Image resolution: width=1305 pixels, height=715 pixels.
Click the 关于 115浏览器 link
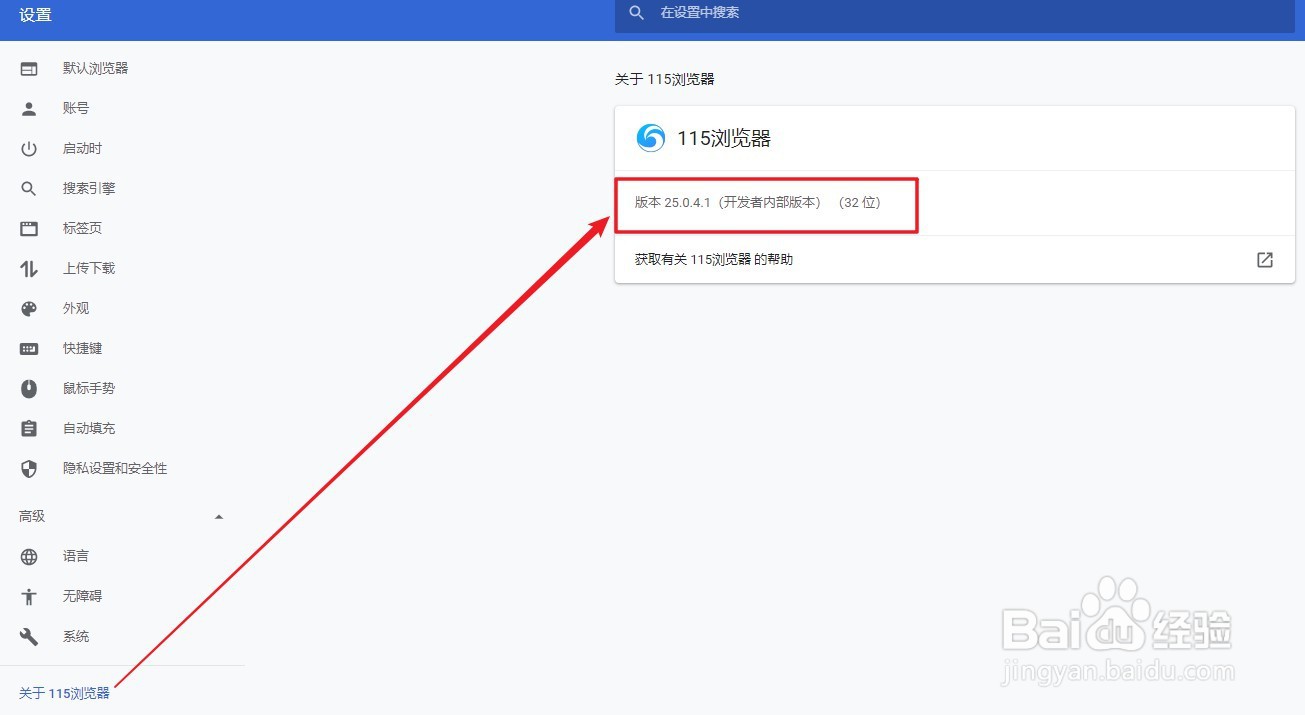(x=63, y=692)
